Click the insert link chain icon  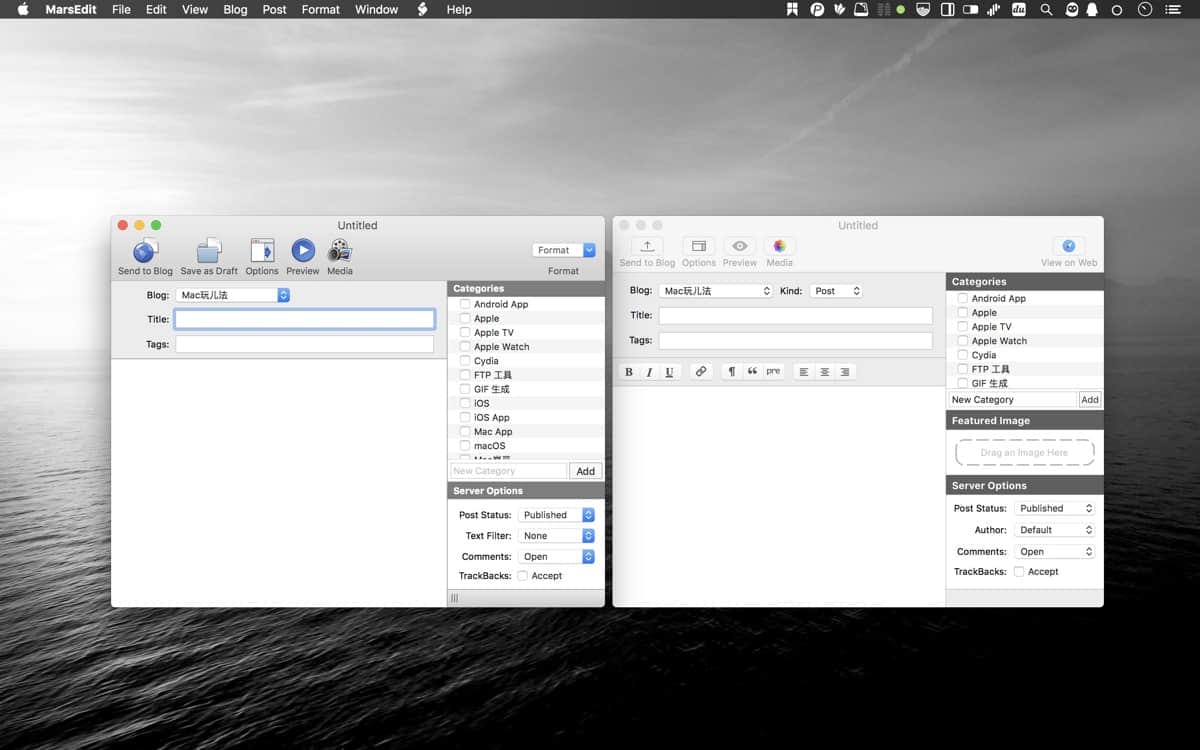click(701, 372)
